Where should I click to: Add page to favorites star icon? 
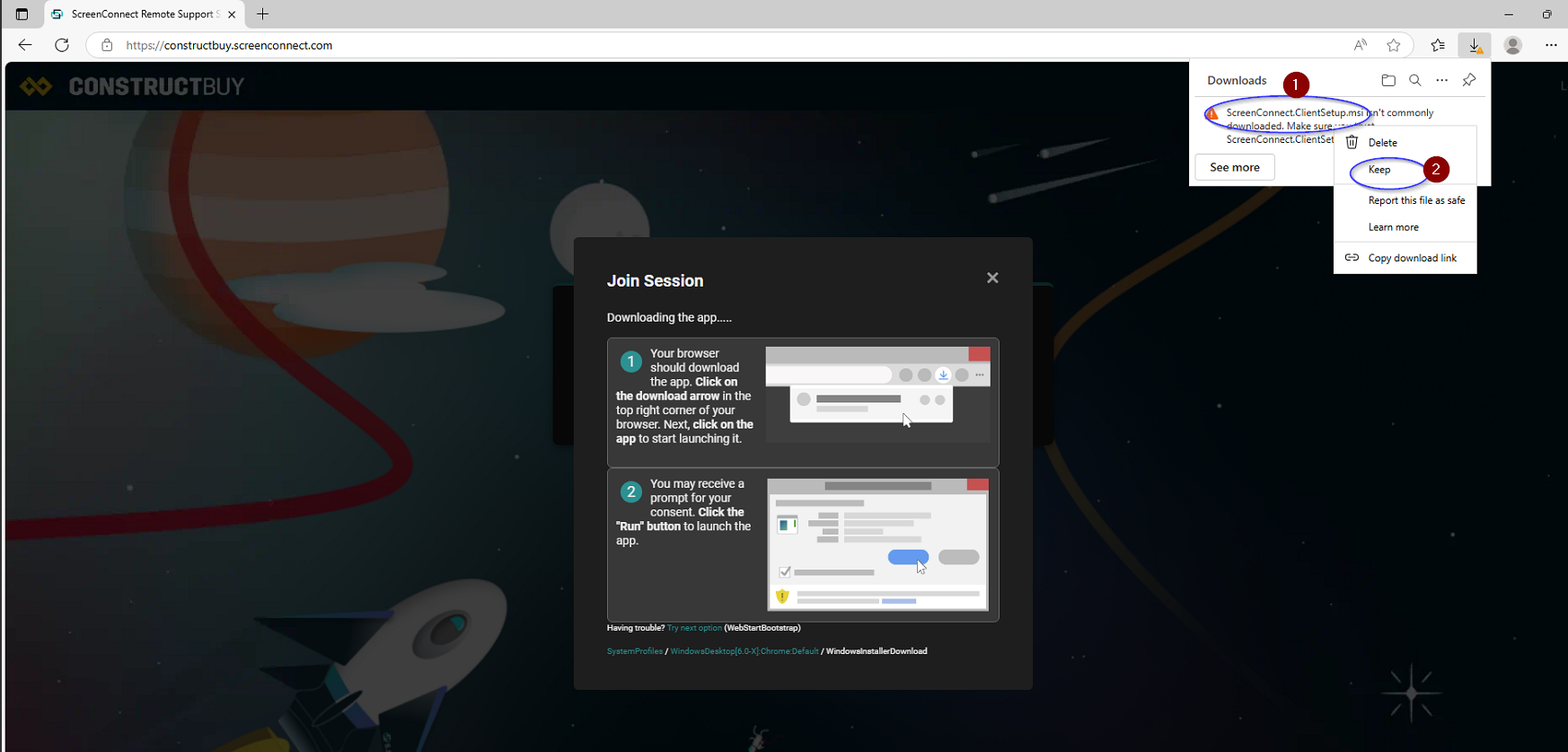pyautogui.click(x=1393, y=45)
